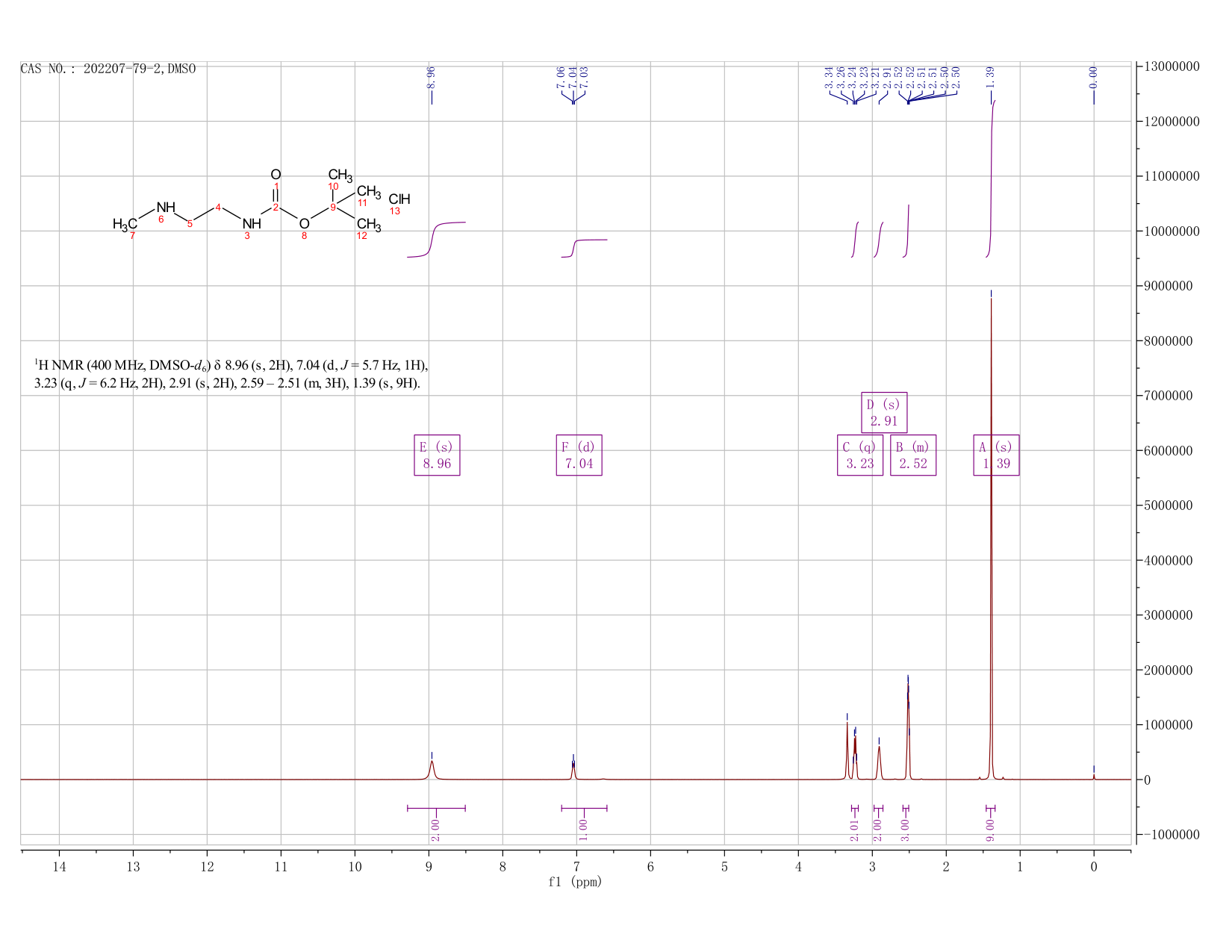The width and height of the screenshot is (1232, 952).
Task: Click integral value 9.00 under 1.39 peak
Action: [991, 830]
